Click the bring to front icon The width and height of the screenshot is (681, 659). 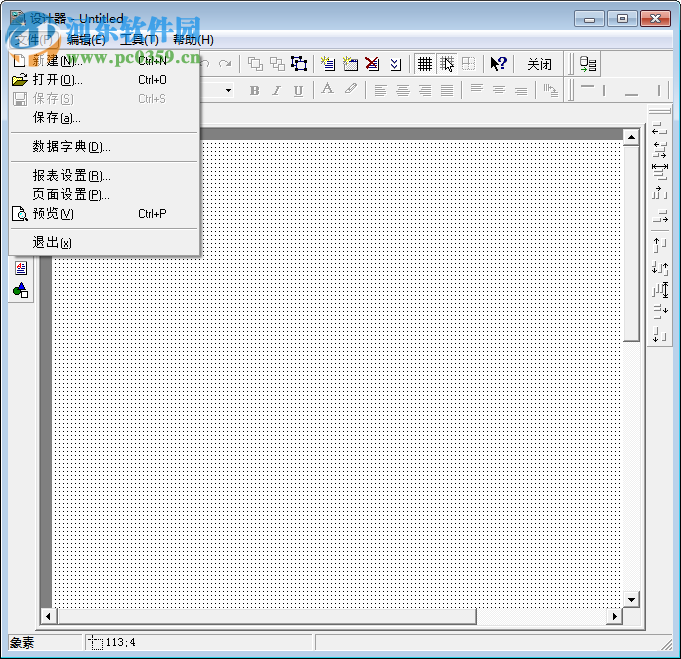(x=255, y=64)
